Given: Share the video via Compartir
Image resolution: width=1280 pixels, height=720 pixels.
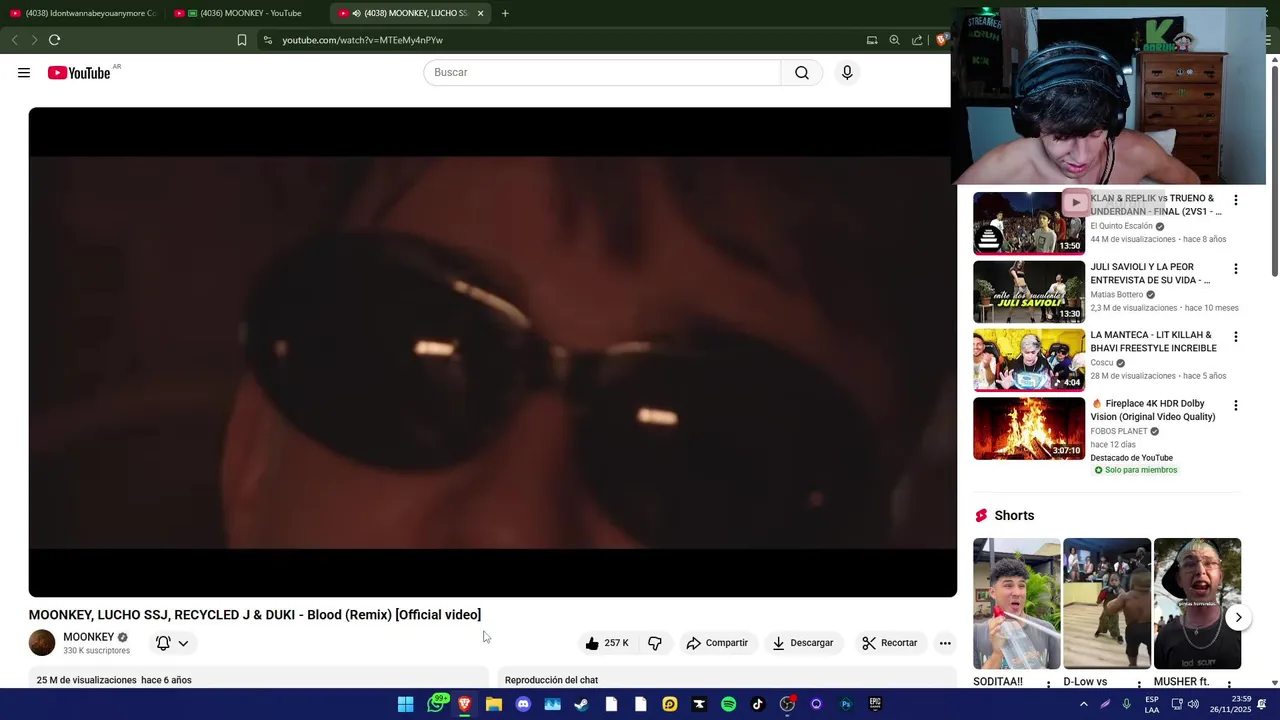Looking at the screenshot, I should [x=717, y=643].
